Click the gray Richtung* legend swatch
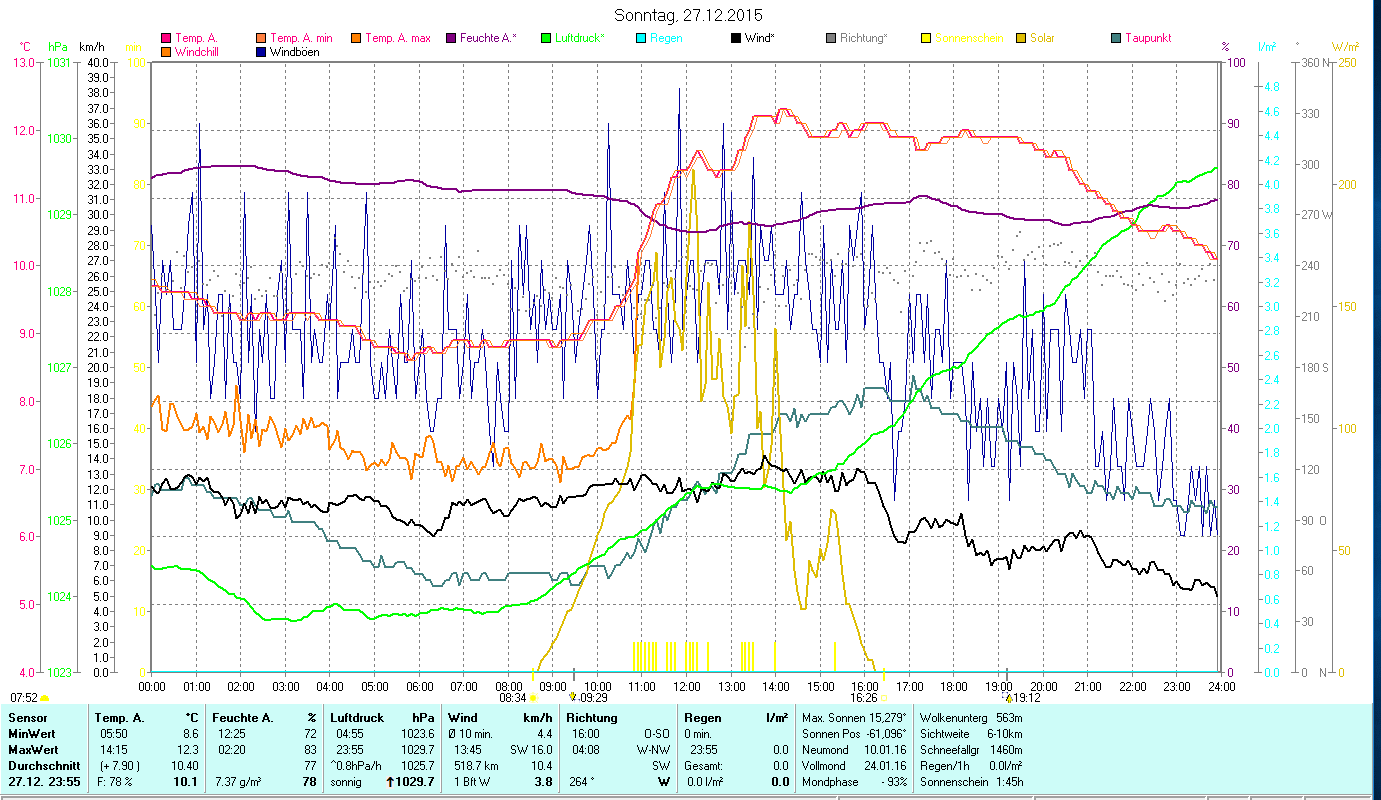This screenshot has width=1381, height=800. tap(832, 38)
